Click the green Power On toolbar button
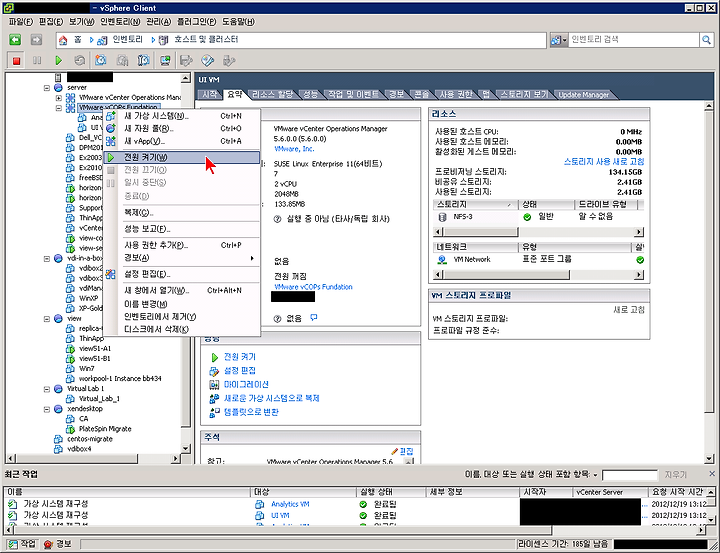This screenshot has width=720, height=553. (x=58, y=60)
